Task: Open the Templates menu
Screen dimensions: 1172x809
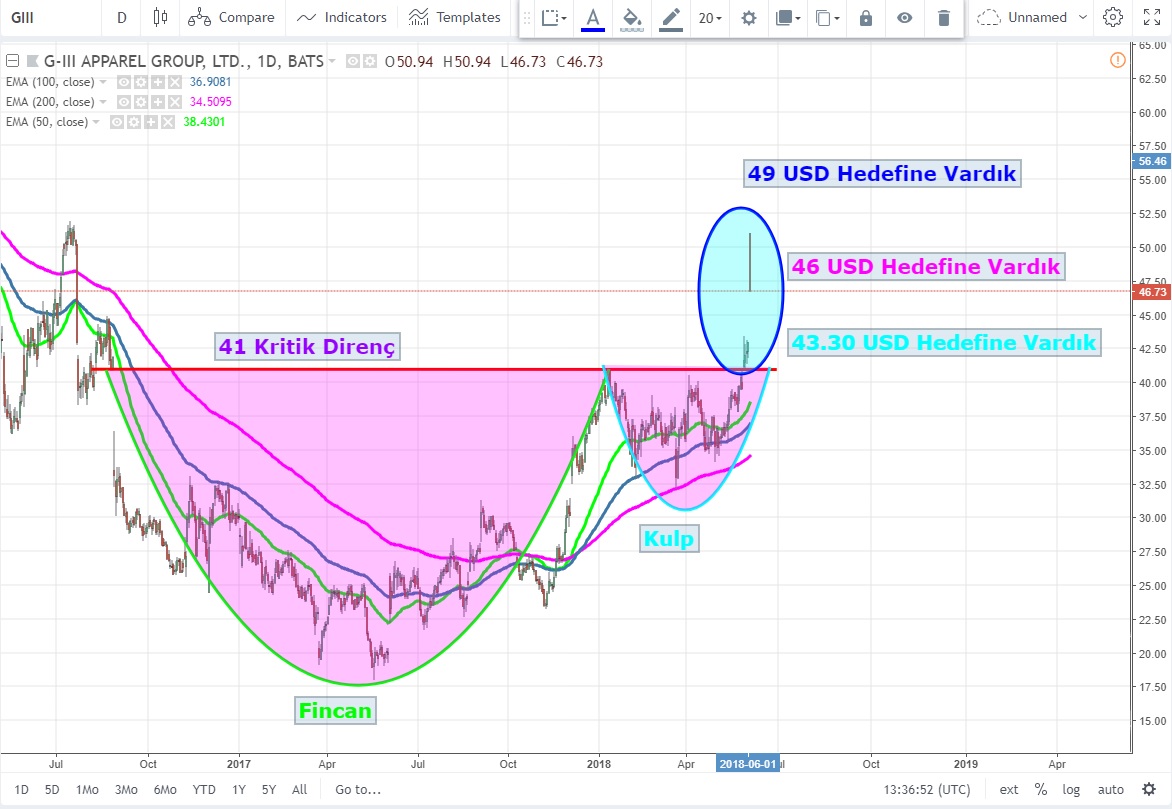Action: (455, 17)
